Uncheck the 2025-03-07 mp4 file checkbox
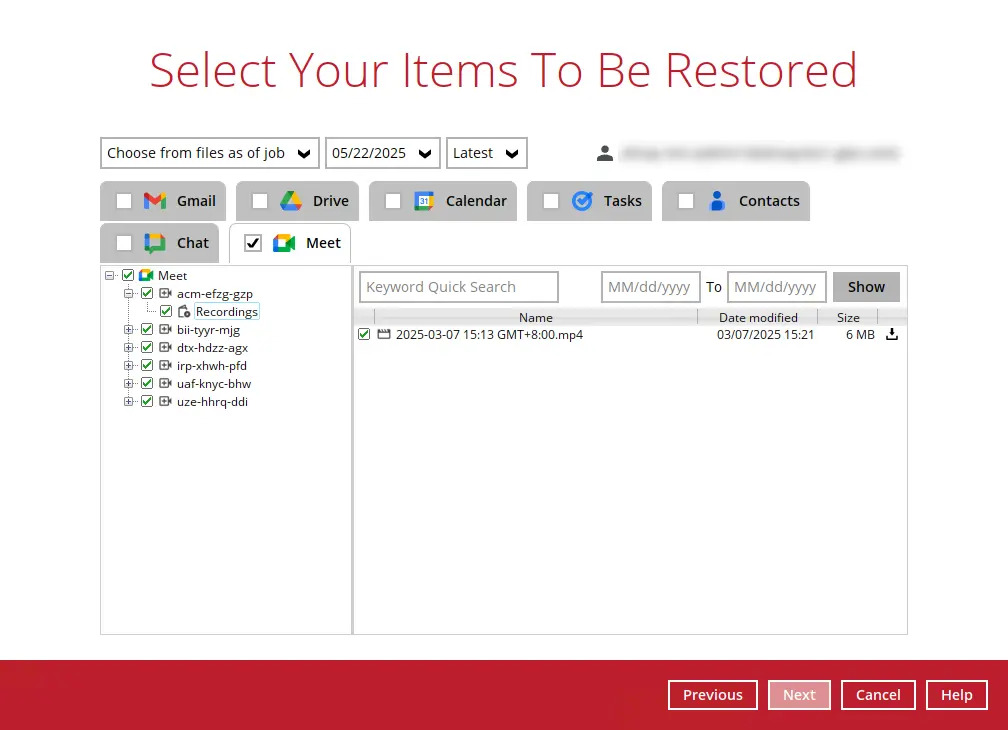1008x730 pixels. point(364,335)
